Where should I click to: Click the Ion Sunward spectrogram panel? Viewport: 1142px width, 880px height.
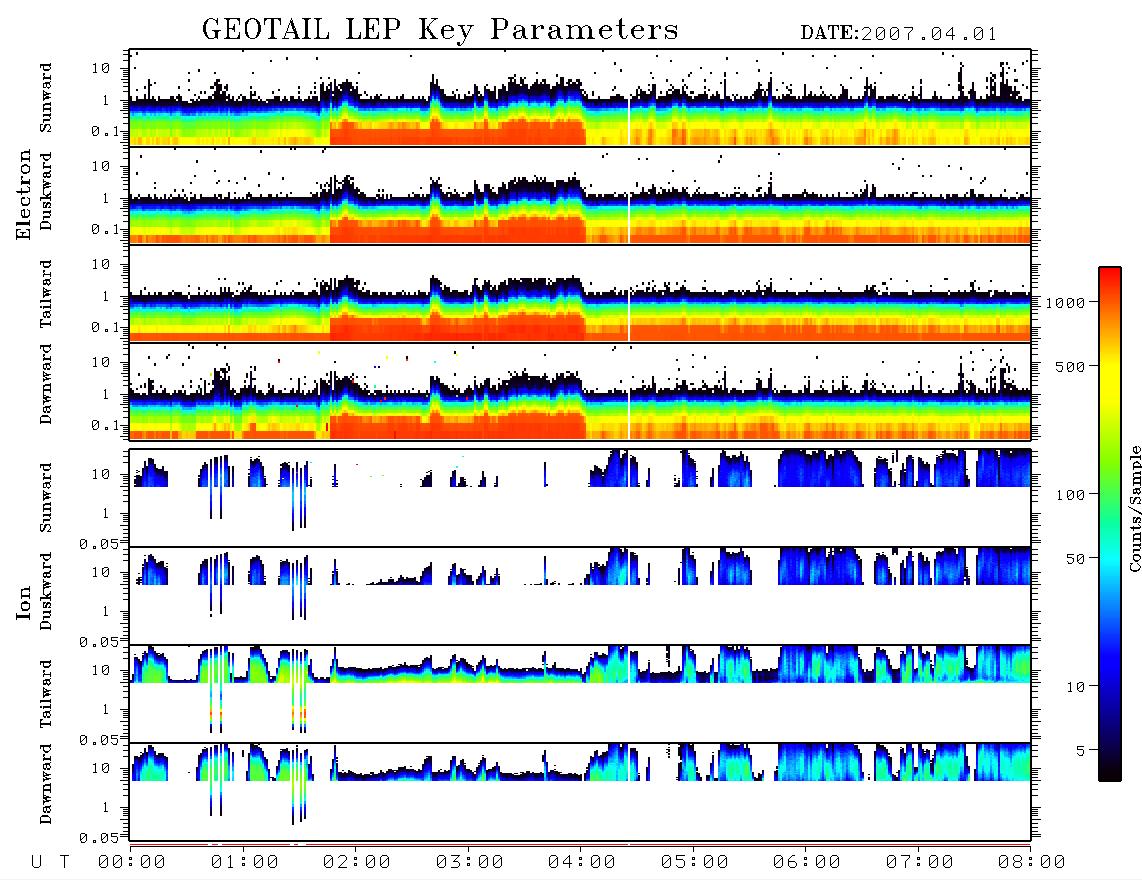pos(580,498)
